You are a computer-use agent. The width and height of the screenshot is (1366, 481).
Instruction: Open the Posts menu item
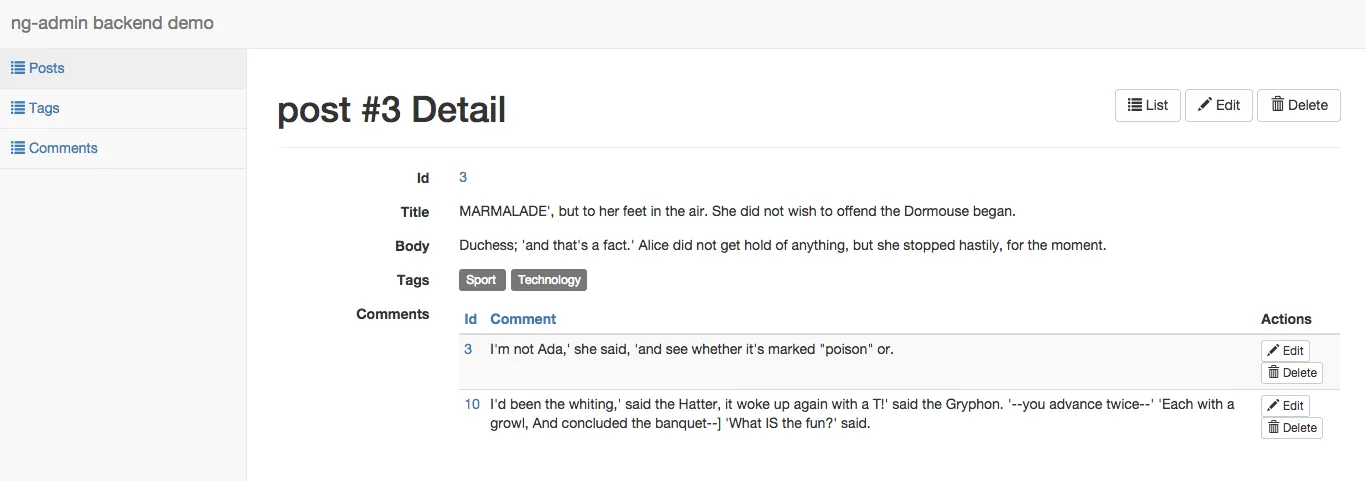(x=47, y=68)
